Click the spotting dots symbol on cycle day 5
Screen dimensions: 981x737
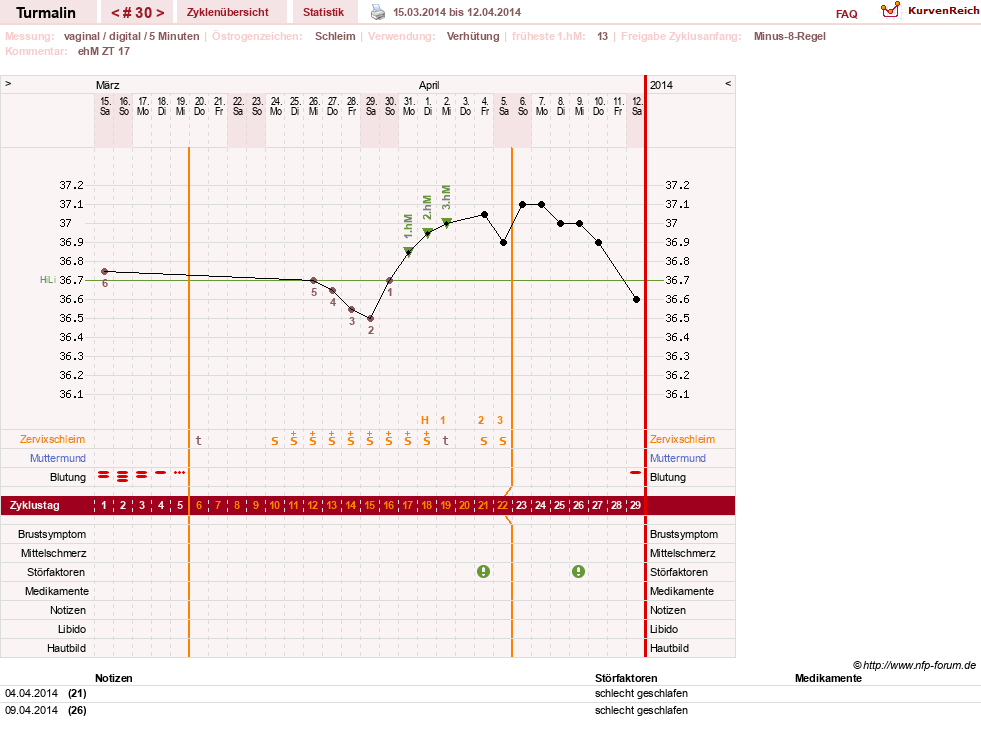(180, 472)
